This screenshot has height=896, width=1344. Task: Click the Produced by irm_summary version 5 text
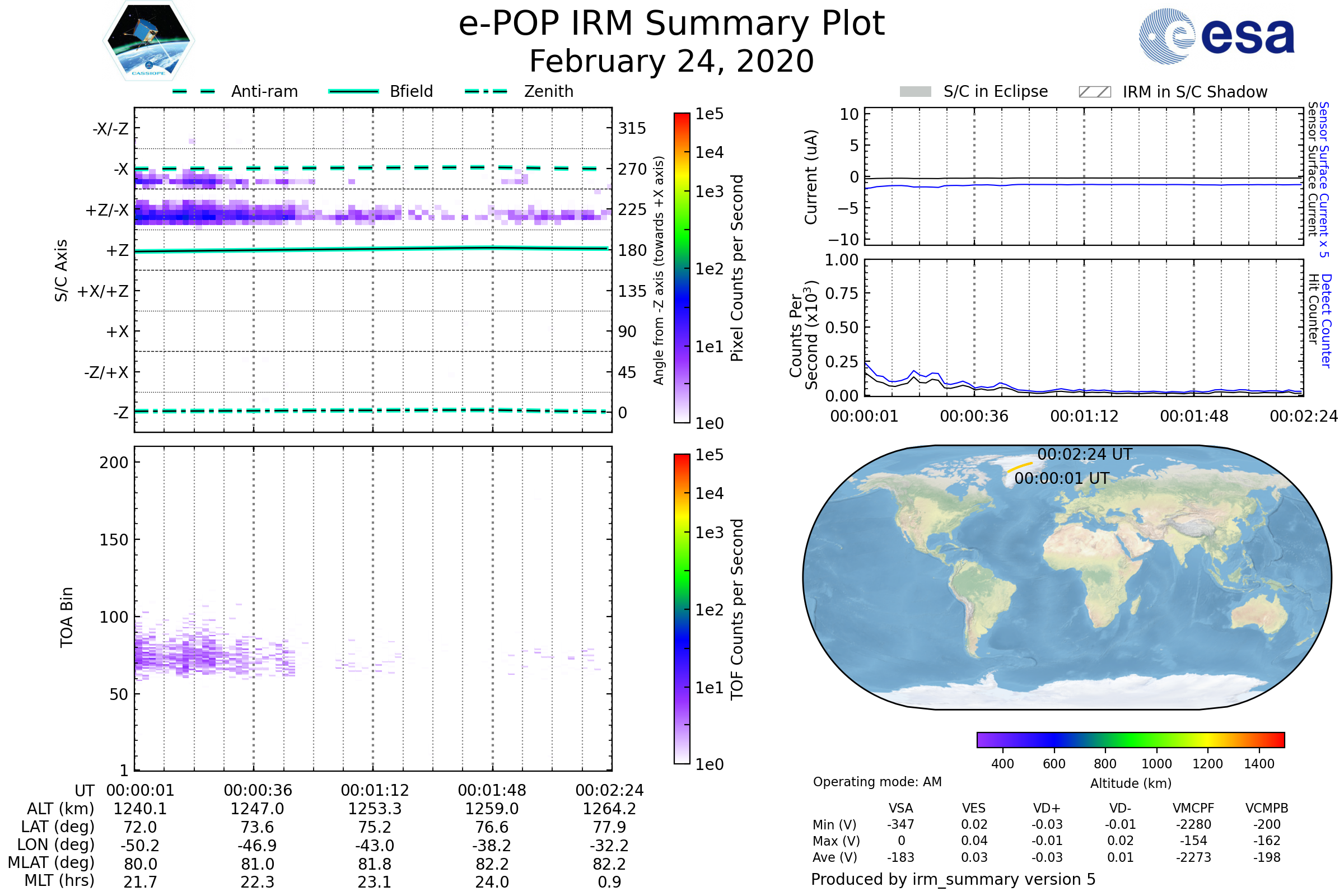(953, 879)
